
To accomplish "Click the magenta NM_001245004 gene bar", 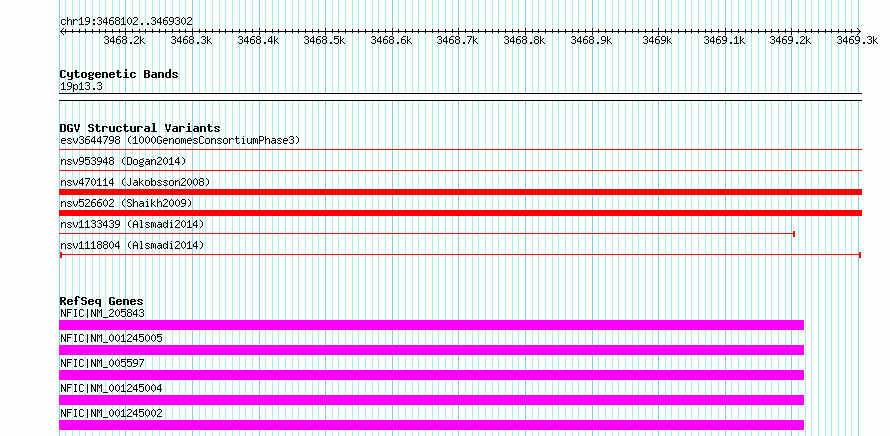I will pos(431,400).
